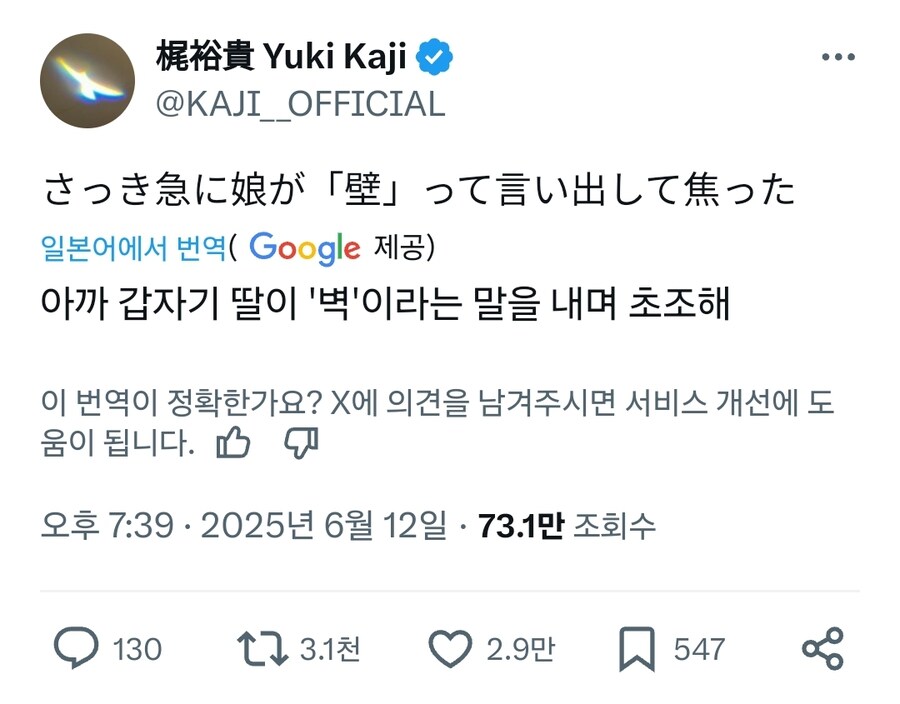
Task: Click the Google logo in translation notice
Action: 307,249
